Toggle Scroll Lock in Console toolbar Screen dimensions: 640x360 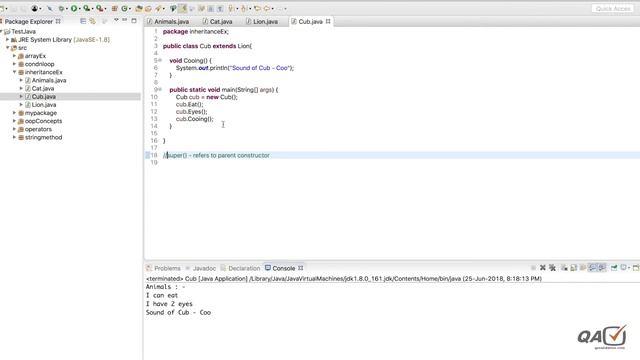tap(573, 268)
